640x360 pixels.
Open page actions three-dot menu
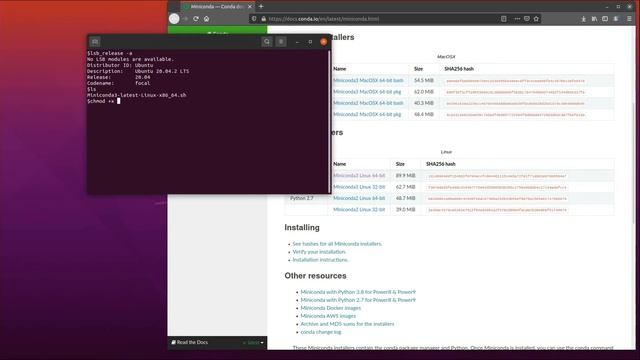(517, 19)
